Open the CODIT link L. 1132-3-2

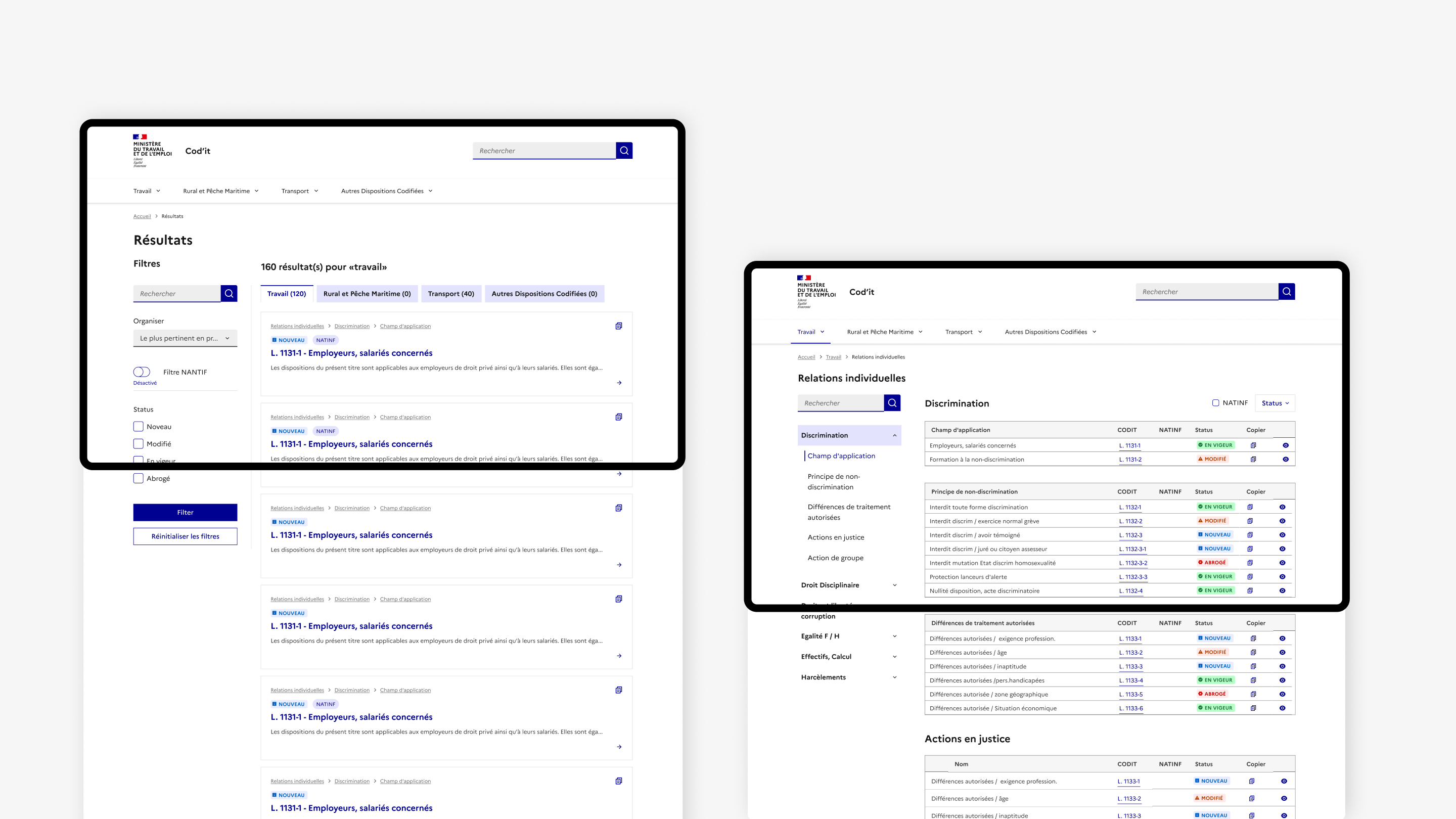click(x=1132, y=563)
